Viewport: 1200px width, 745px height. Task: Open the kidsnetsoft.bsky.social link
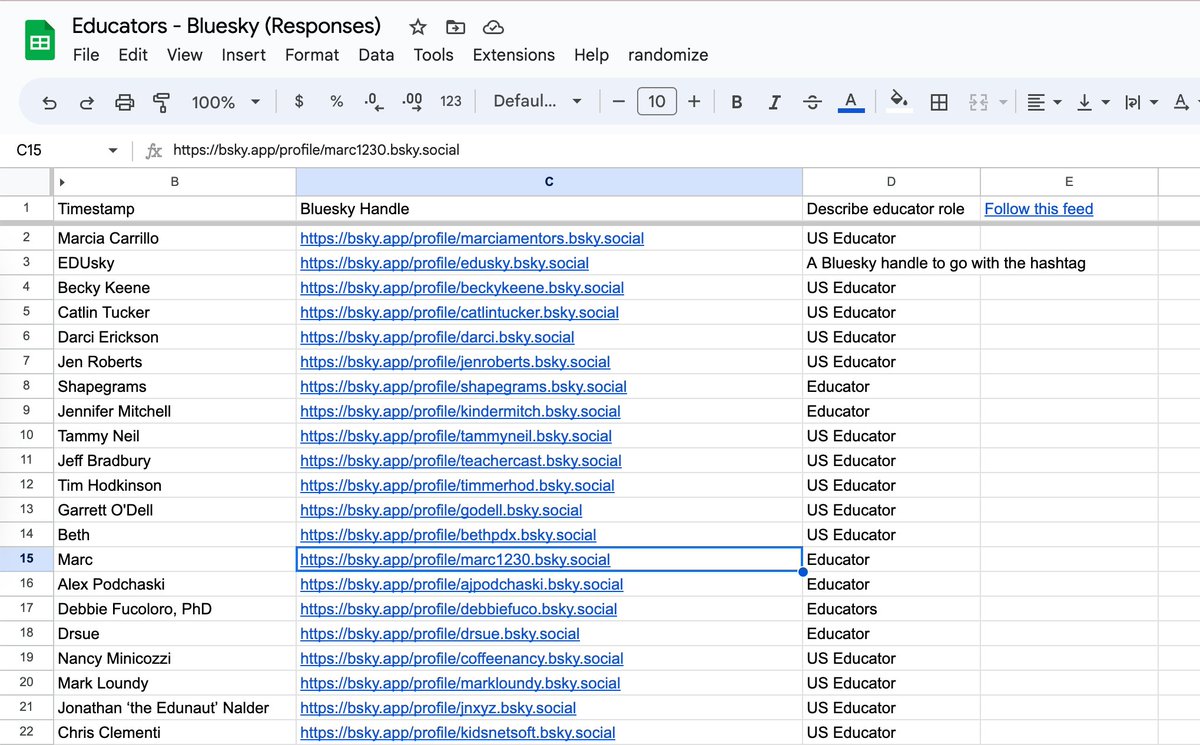pos(458,732)
